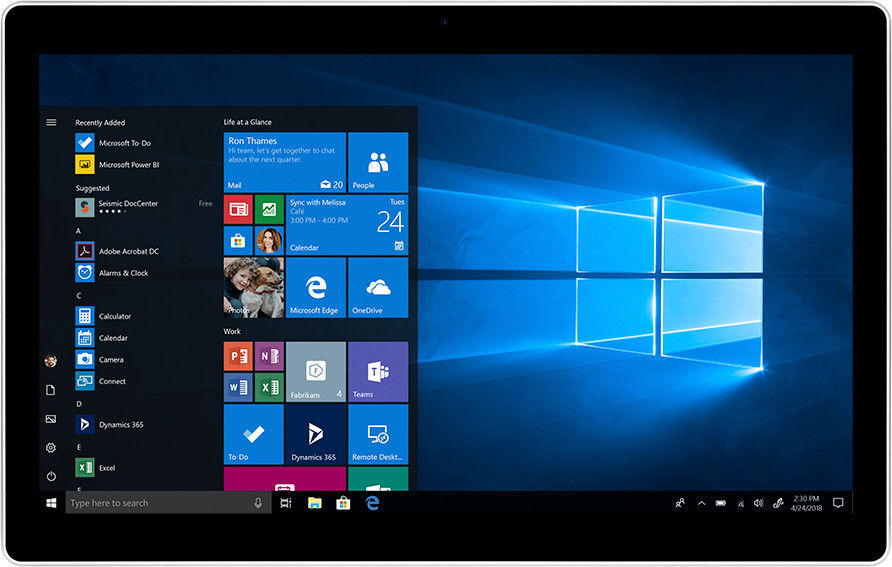
Task: Open Excel tile in Work group
Action: tap(269, 387)
